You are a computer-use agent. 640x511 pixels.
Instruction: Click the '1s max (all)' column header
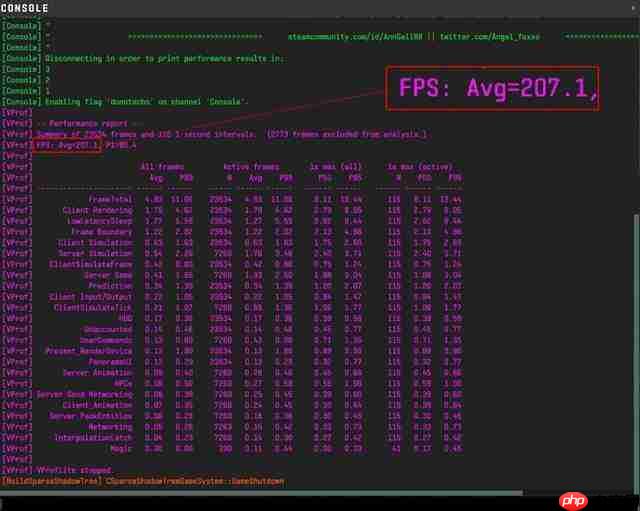[335, 167]
